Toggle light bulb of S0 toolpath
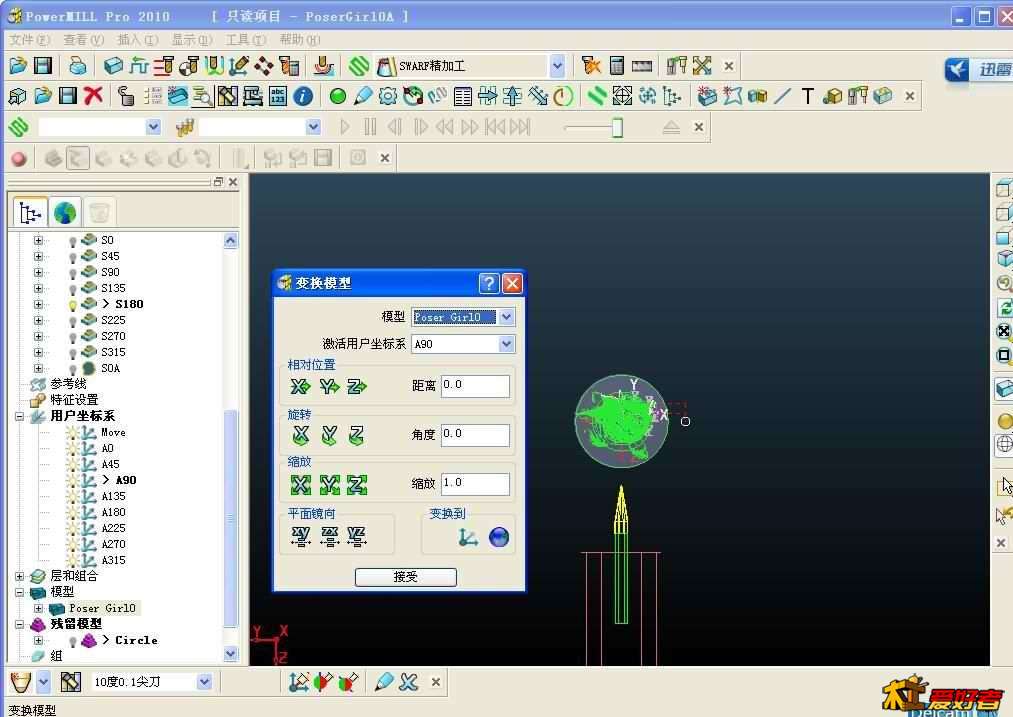 tap(72, 241)
